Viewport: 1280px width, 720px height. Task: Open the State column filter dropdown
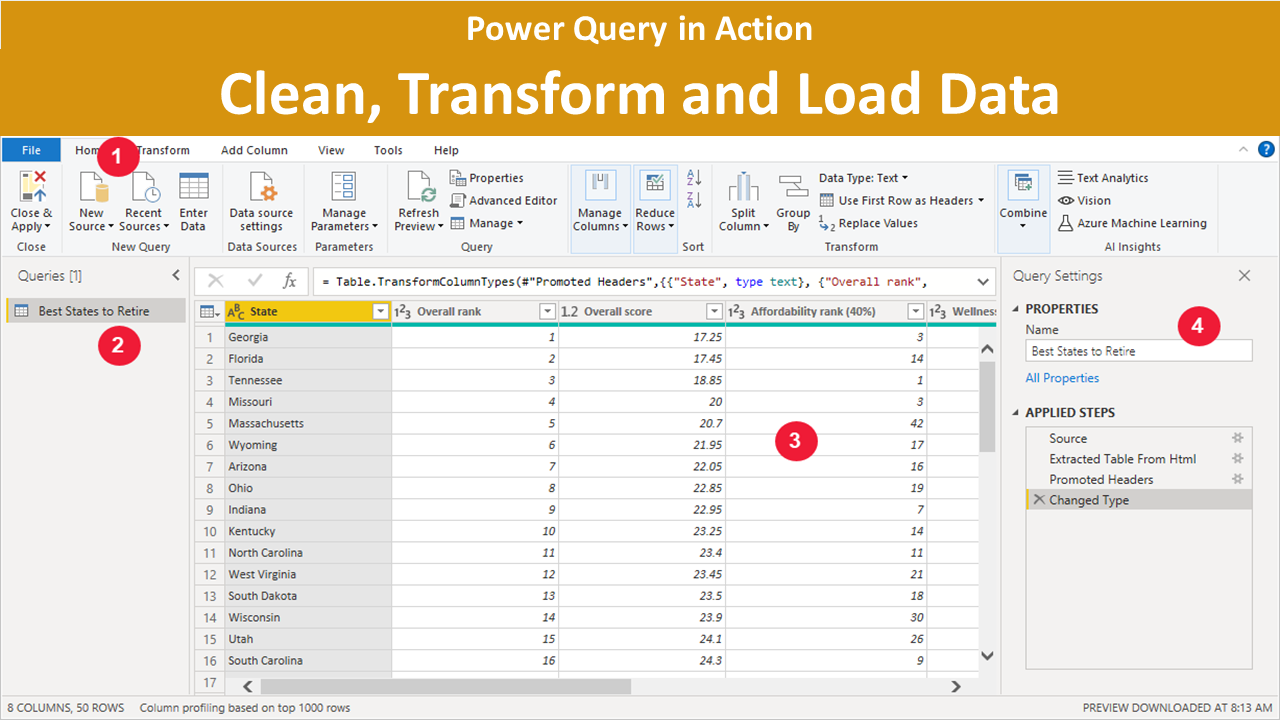tap(380, 311)
